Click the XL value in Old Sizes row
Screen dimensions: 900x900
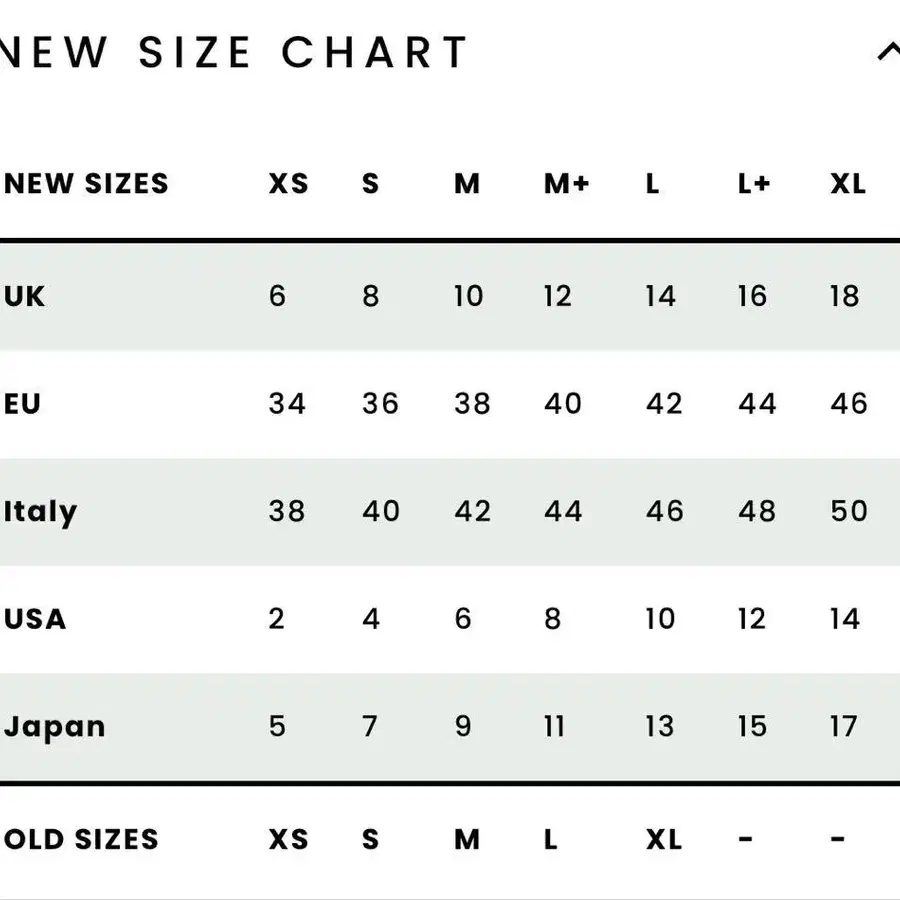click(663, 839)
